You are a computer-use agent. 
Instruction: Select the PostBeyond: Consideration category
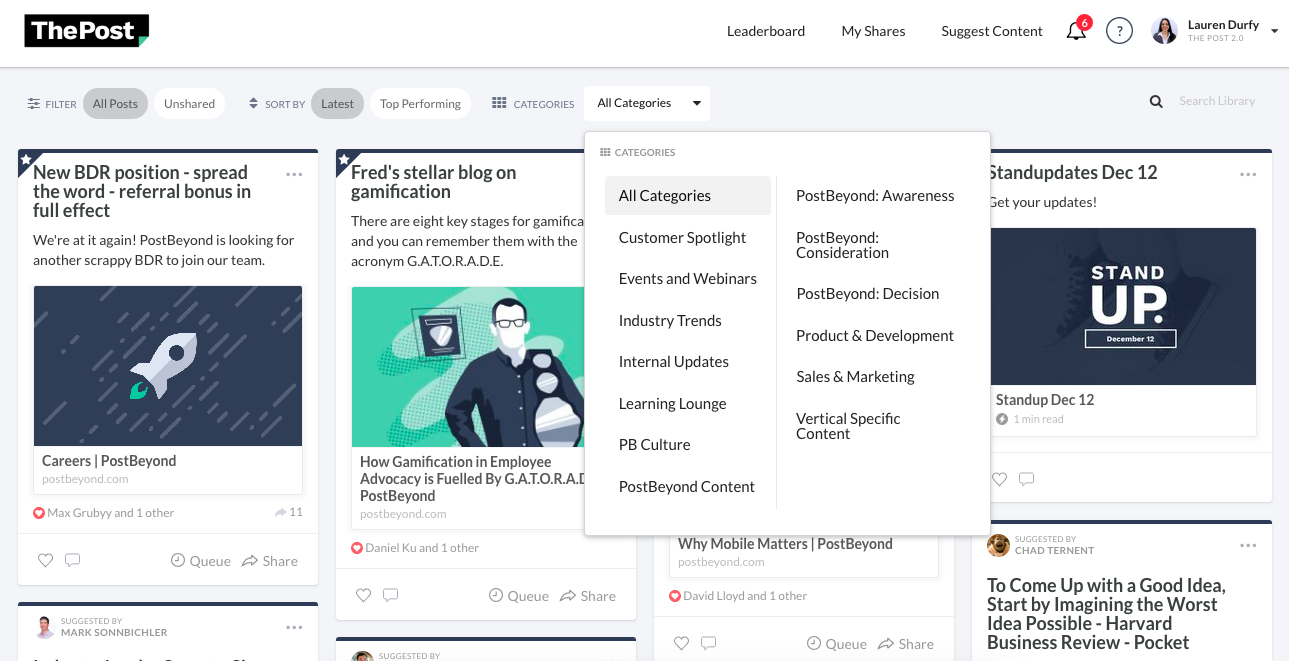click(x=842, y=245)
